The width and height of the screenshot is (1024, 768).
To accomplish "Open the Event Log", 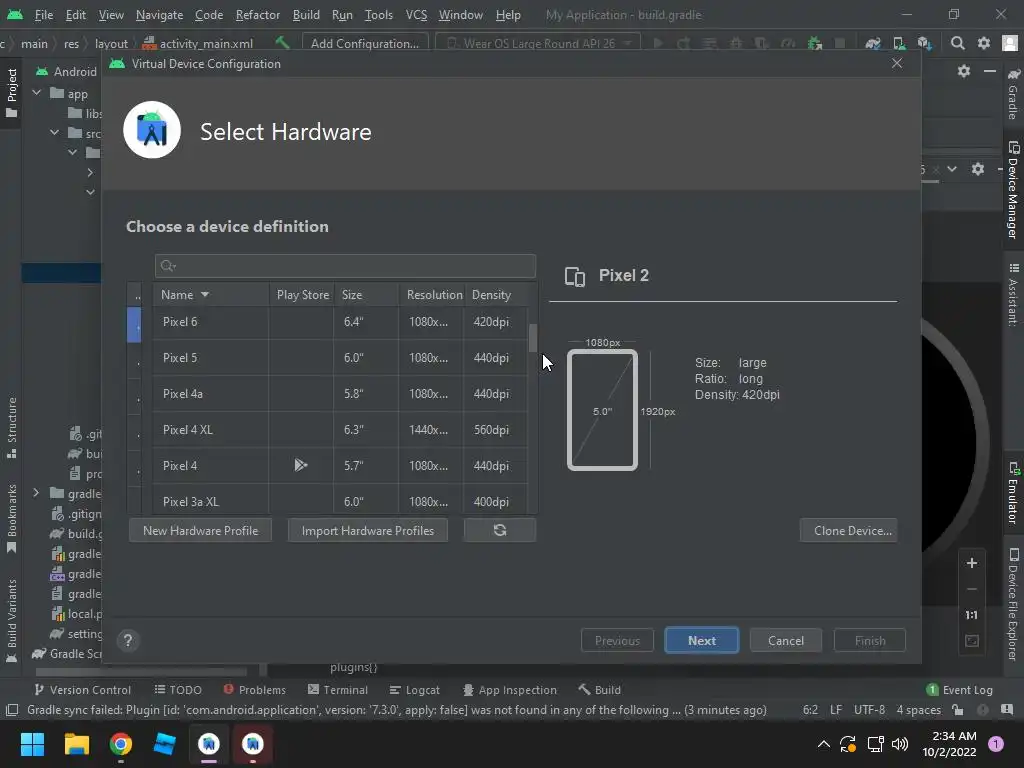I will click(x=960, y=690).
